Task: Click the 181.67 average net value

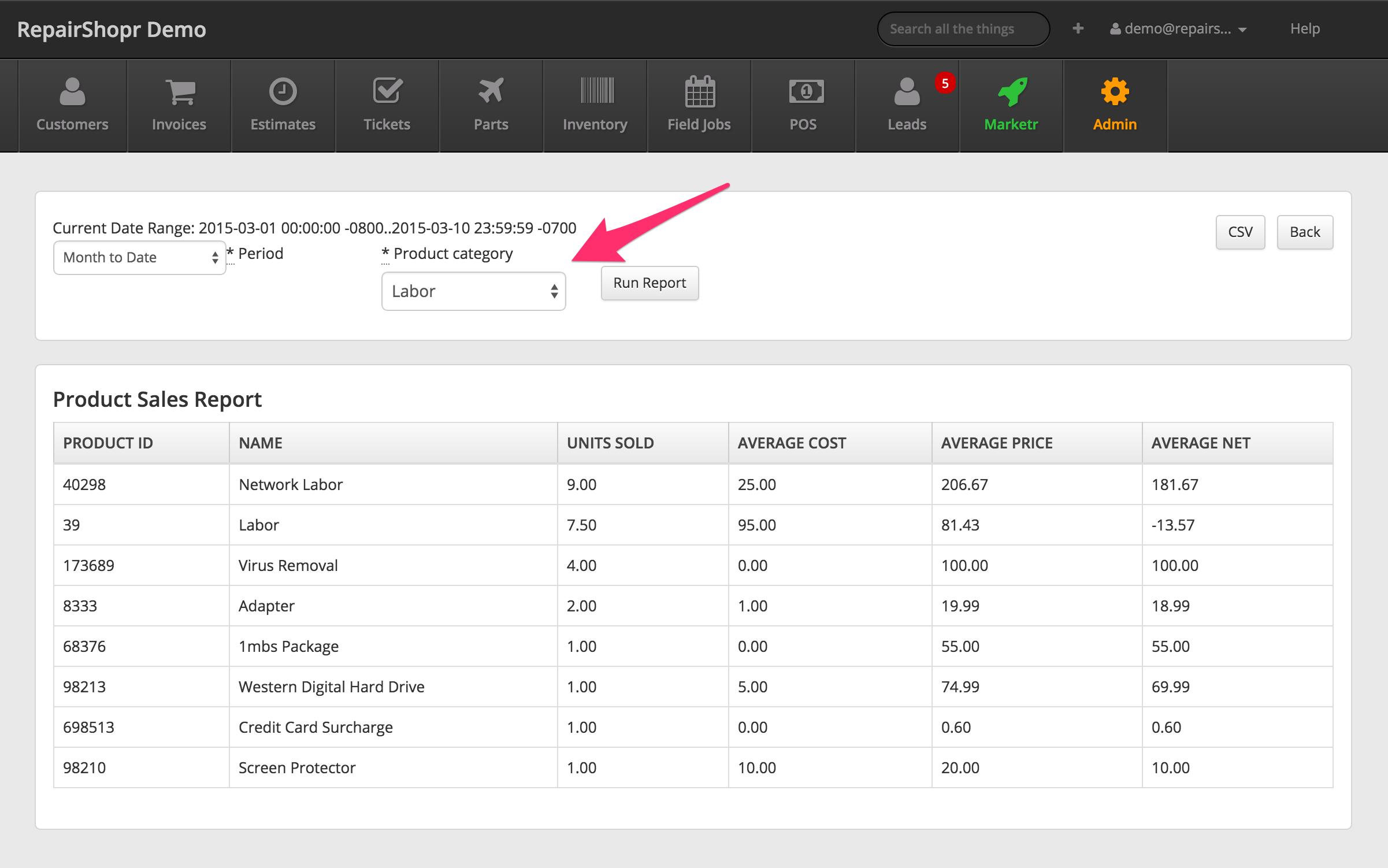Action: pos(1175,484)
